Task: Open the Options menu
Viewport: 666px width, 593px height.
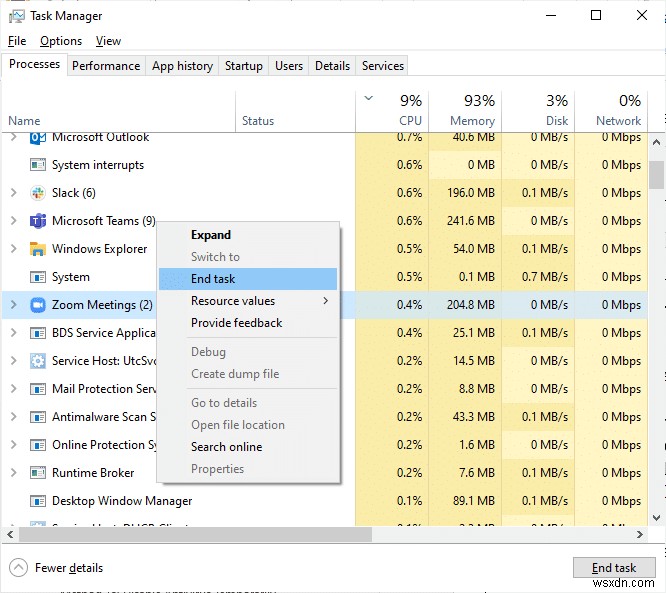Action: tap(61, 41)
